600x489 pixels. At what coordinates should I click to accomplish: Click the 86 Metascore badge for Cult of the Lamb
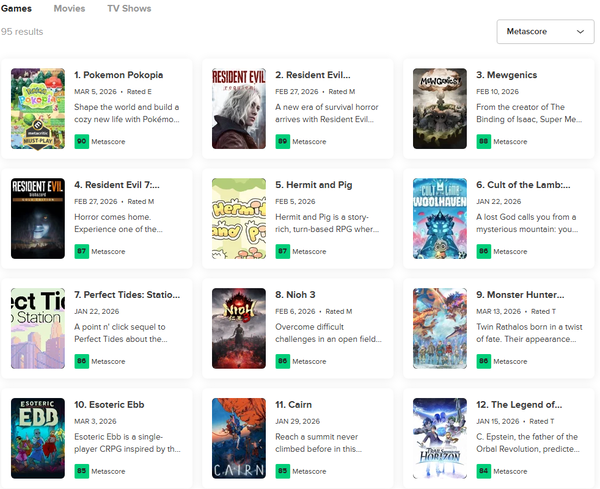click(x=483, y=251)
